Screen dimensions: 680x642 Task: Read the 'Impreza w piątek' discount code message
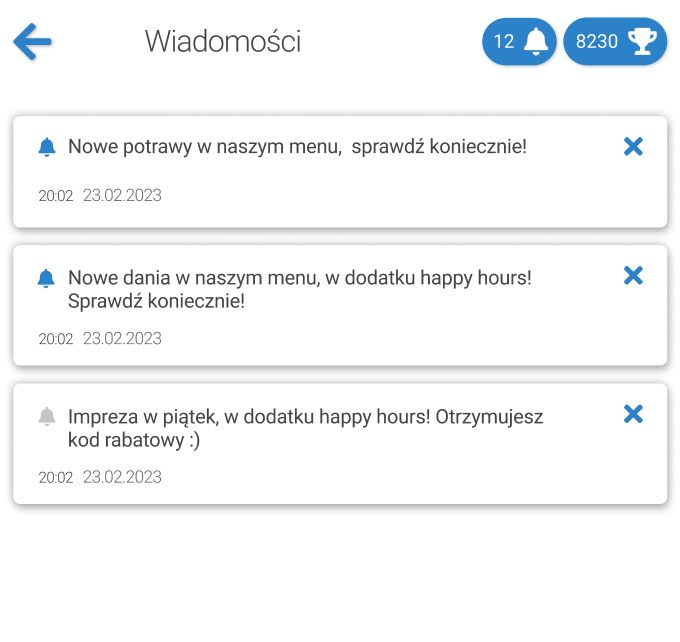(305, 428)
